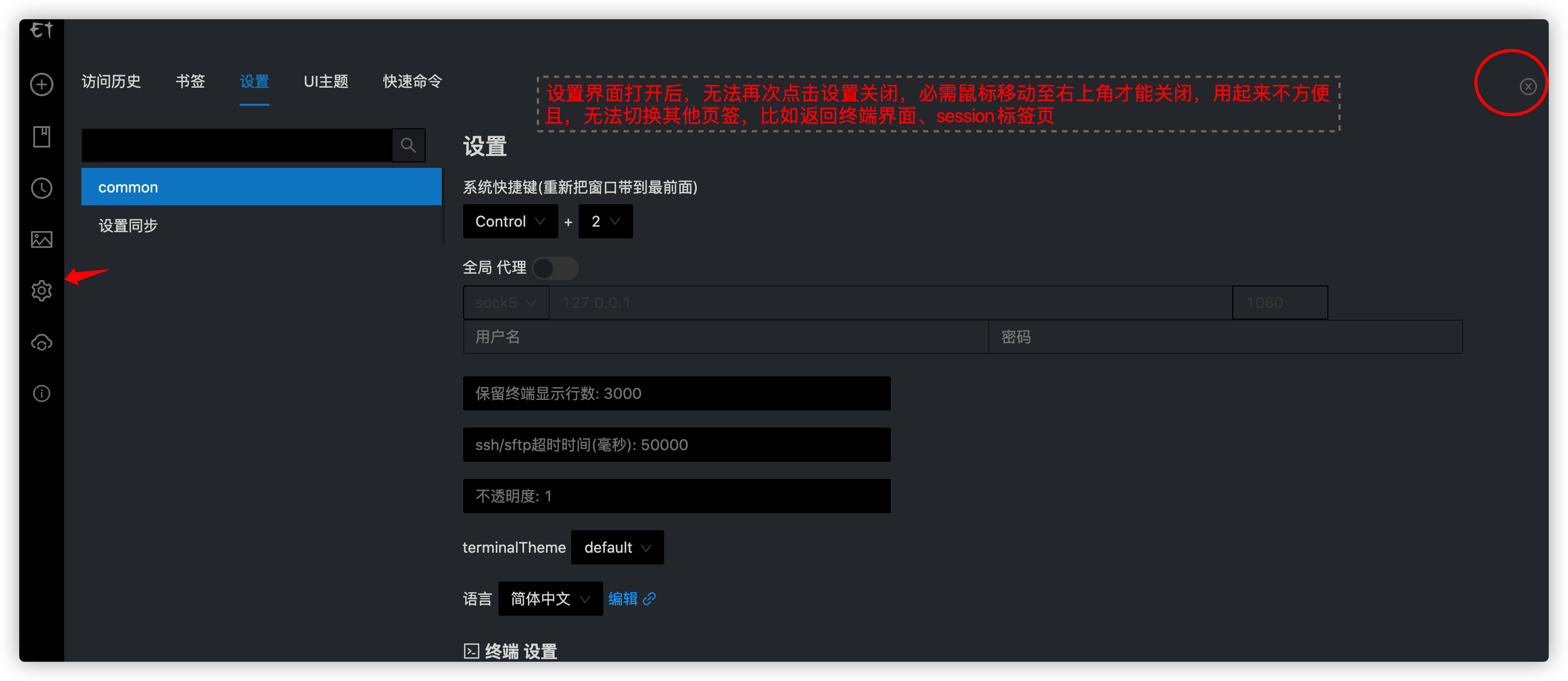Open the 简体中文 language dropdown
Image resolution: width=1568 pixels, height=681 pixels.
550,599
